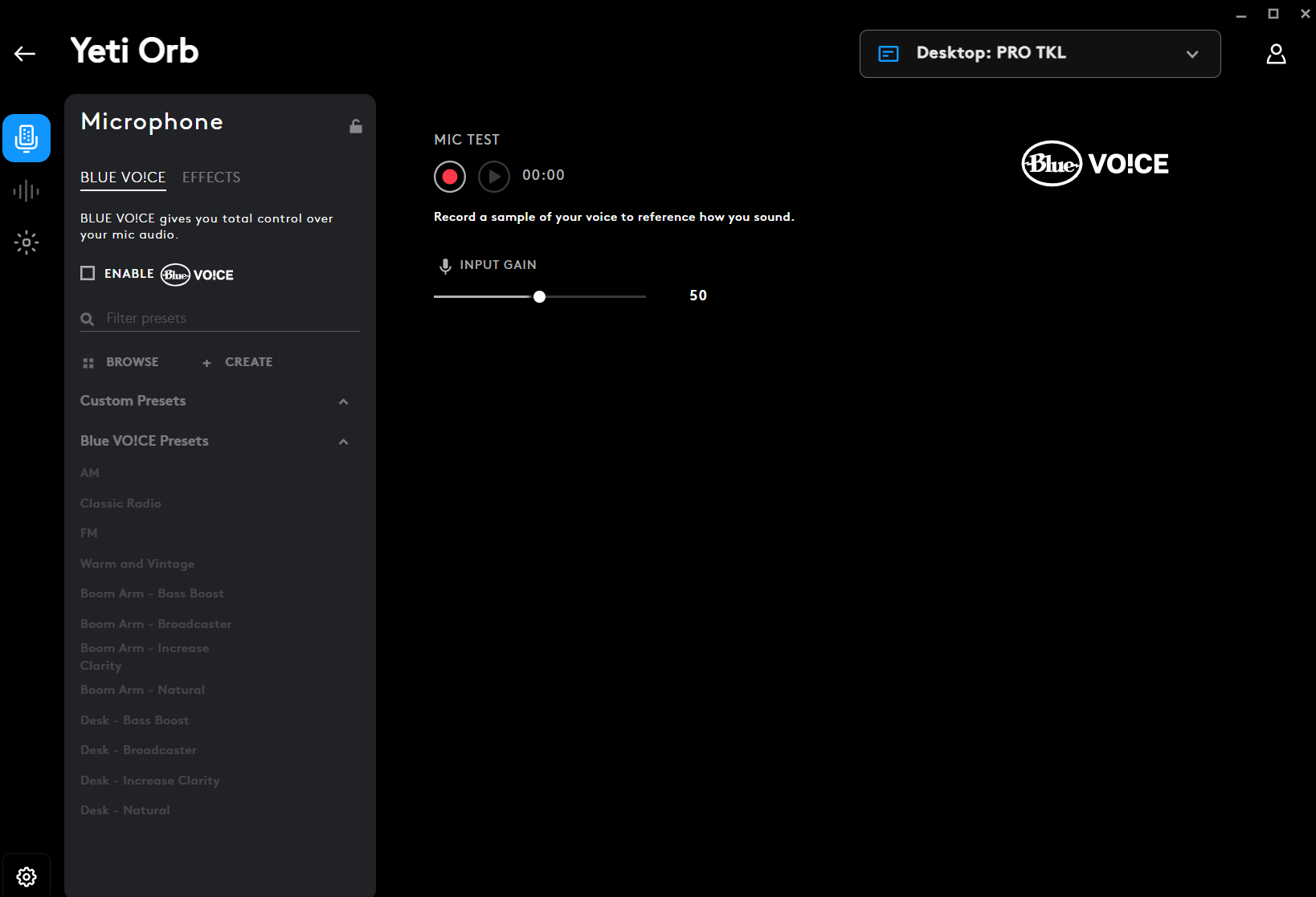Screen dimensions: 1316x897
Task: Select the Desk - Bass Boost preset
Action: (134, 720)
